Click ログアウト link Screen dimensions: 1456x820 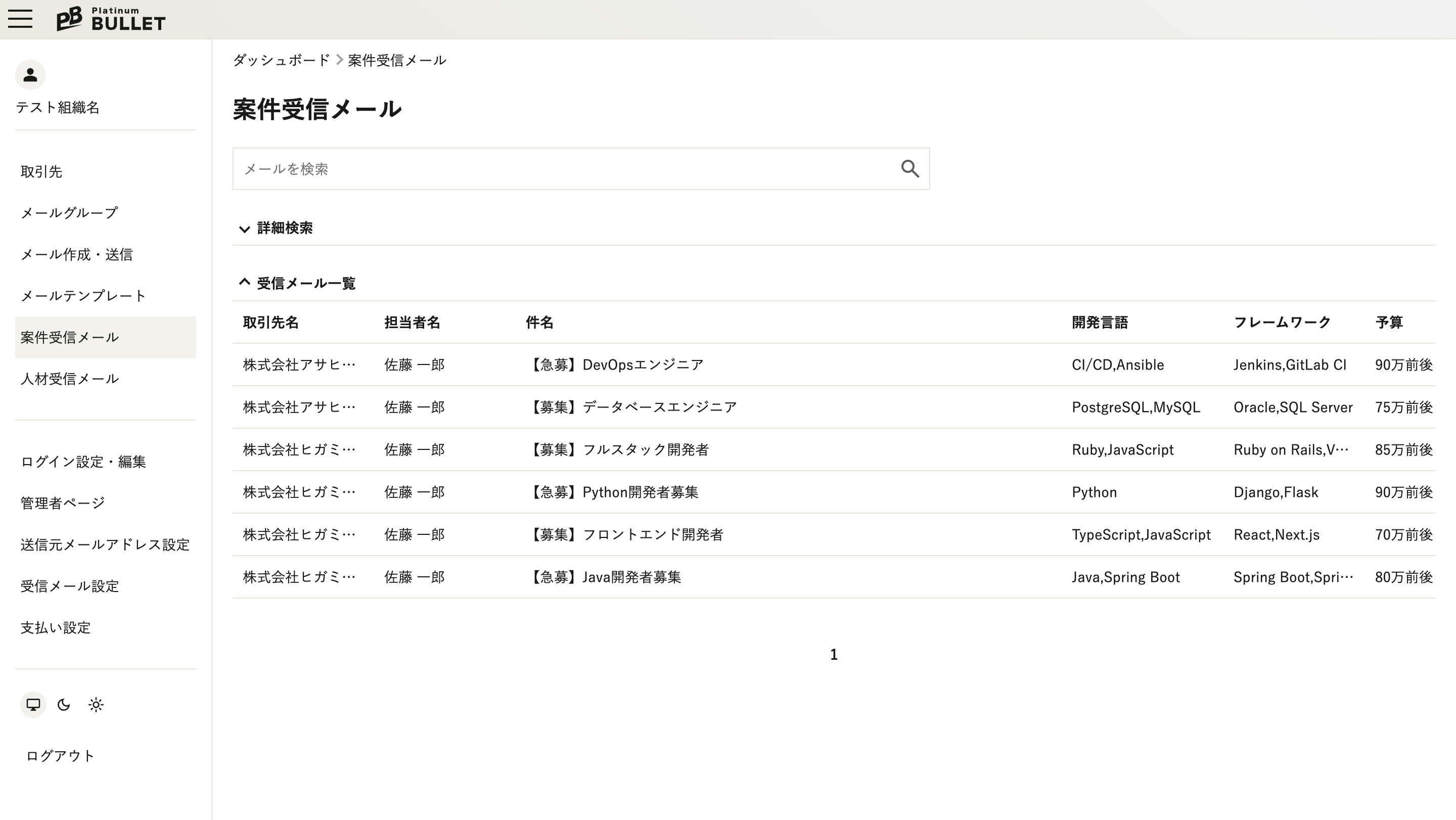60,756
